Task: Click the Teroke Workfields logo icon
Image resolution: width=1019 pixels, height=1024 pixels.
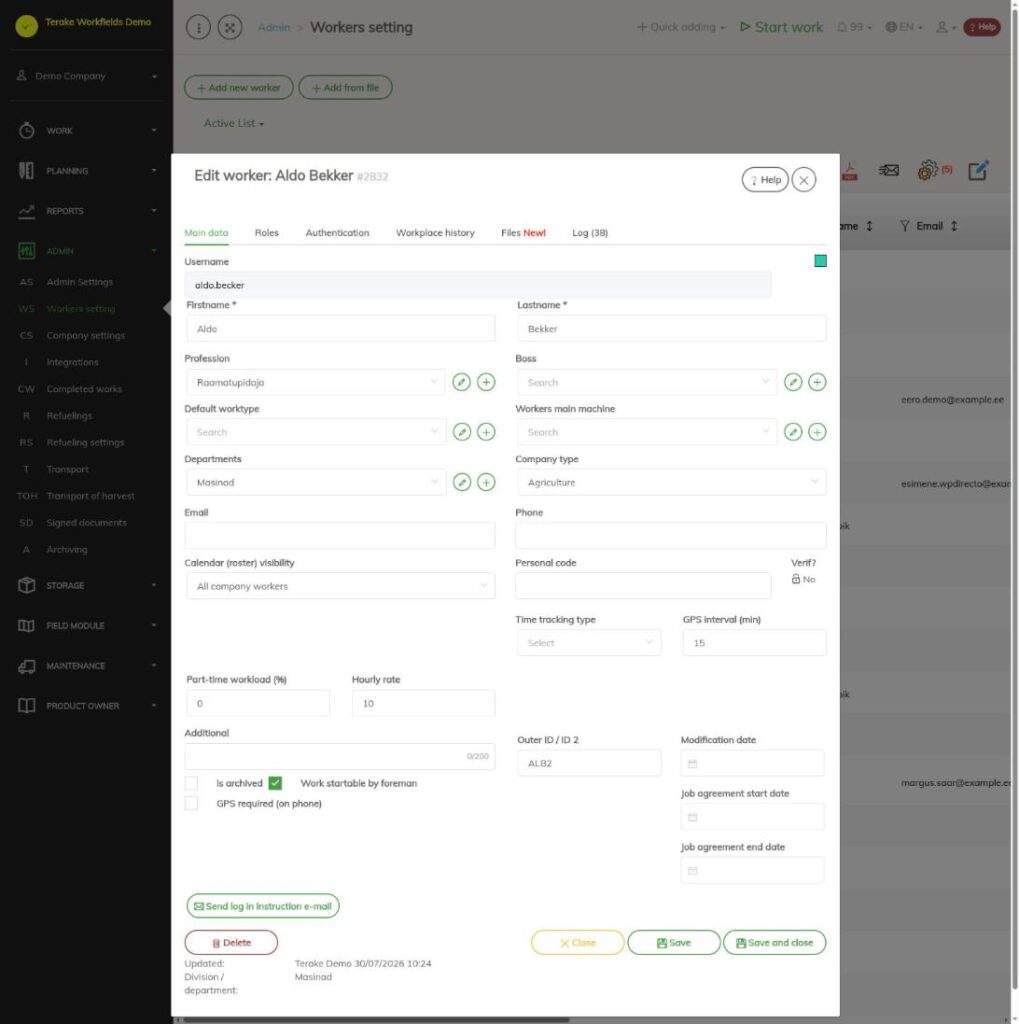Action: click(x=27, y=25)
